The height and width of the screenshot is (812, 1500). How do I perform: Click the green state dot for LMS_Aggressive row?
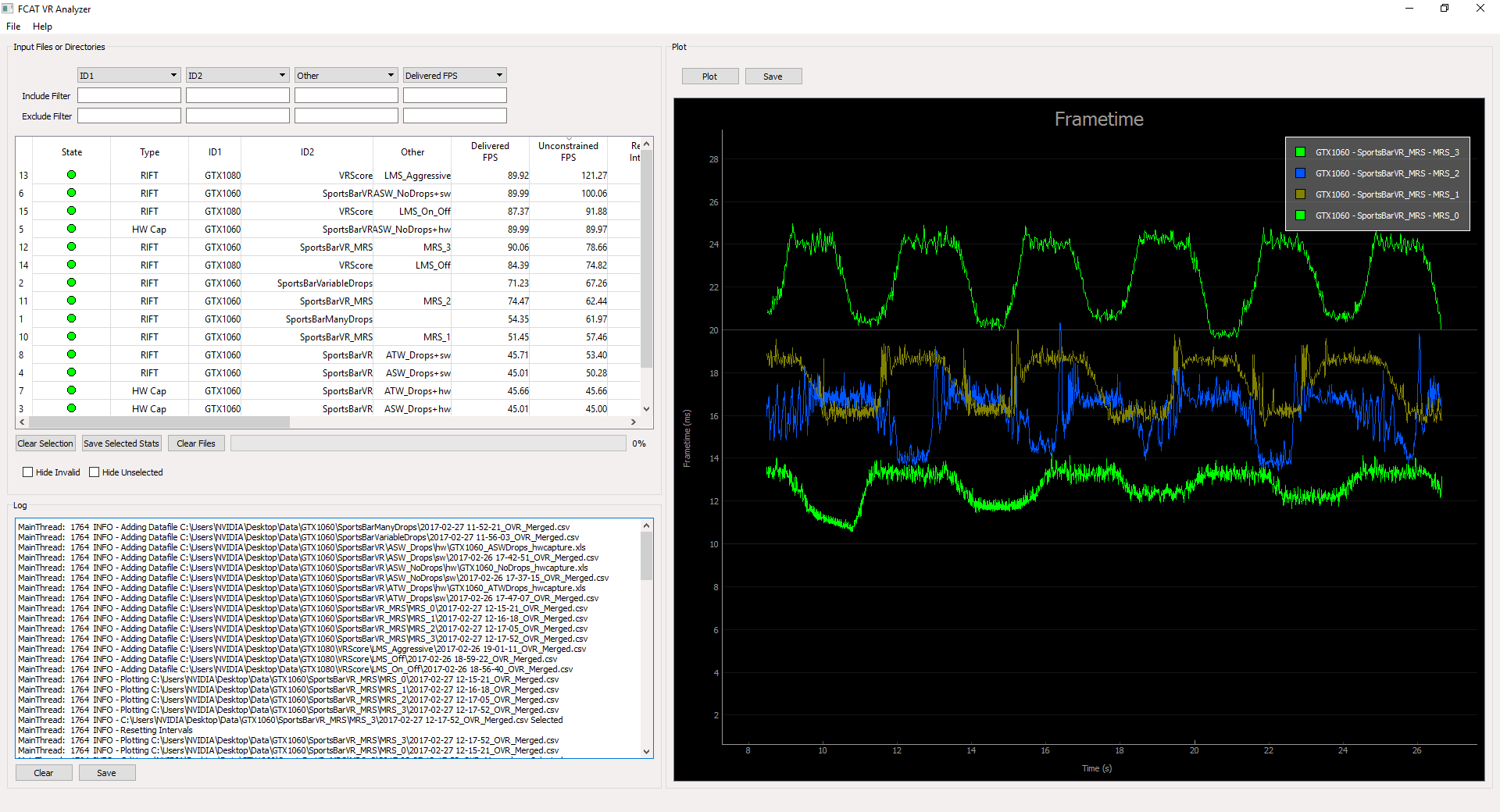[71, 175]
